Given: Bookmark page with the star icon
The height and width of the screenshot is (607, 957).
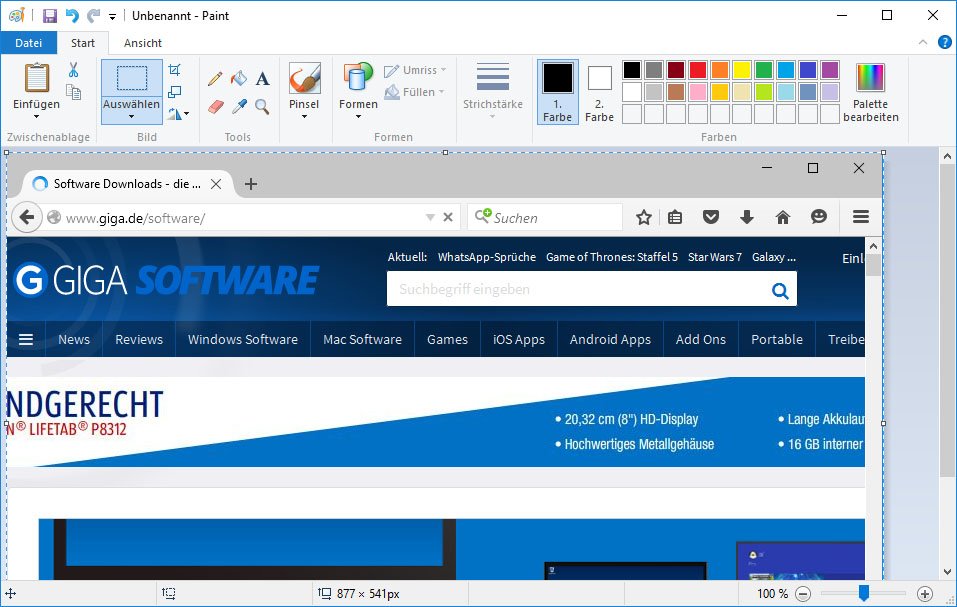Looking at the screenshot, I should click(x=643, y=217).
